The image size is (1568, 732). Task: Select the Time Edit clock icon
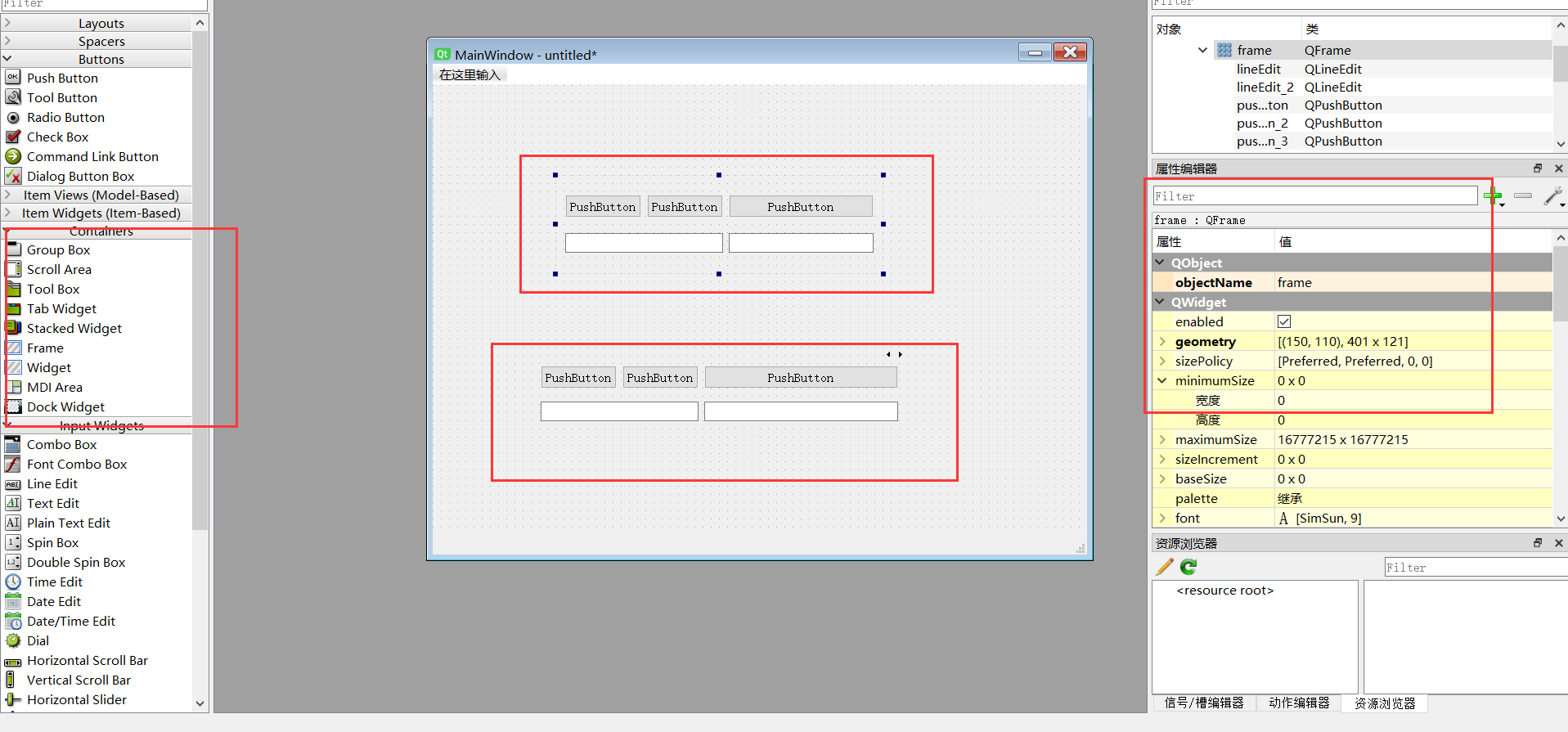click(13, 582)
